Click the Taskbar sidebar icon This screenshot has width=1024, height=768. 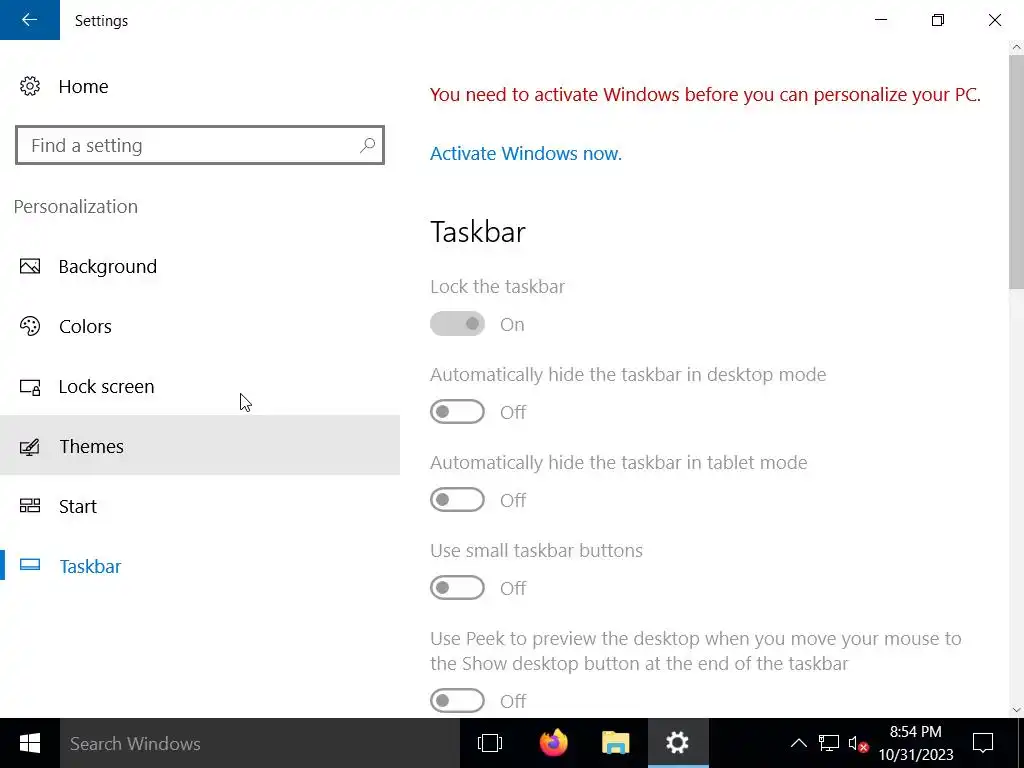pyautogui.click(x=29, y=566)
